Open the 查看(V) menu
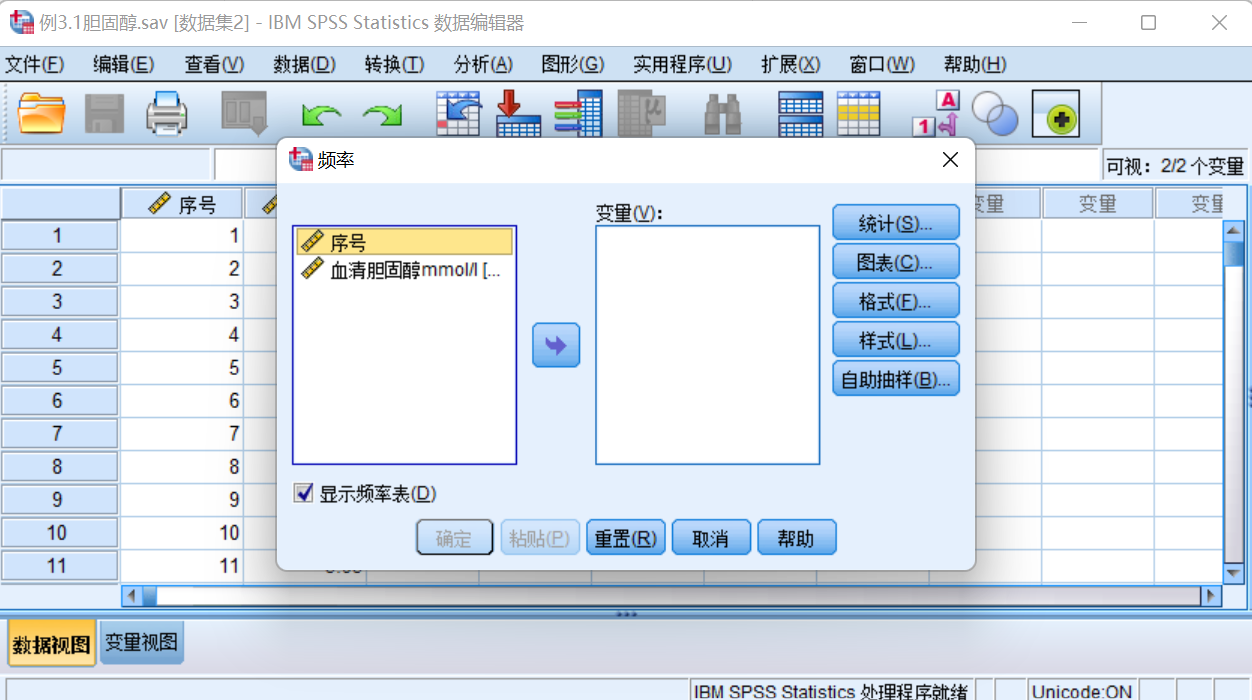The height and width of the screenshot is (700, 1252). point(214,64)
